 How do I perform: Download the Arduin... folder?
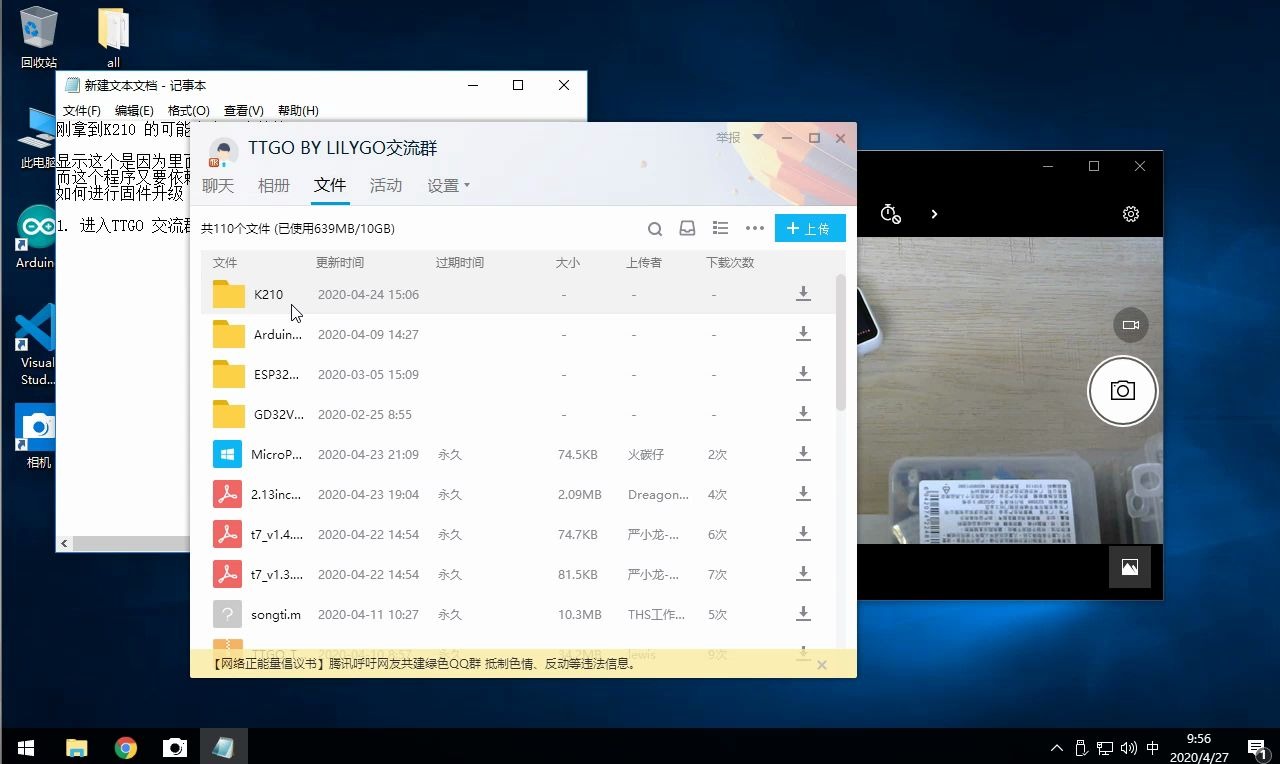point(803,334)
